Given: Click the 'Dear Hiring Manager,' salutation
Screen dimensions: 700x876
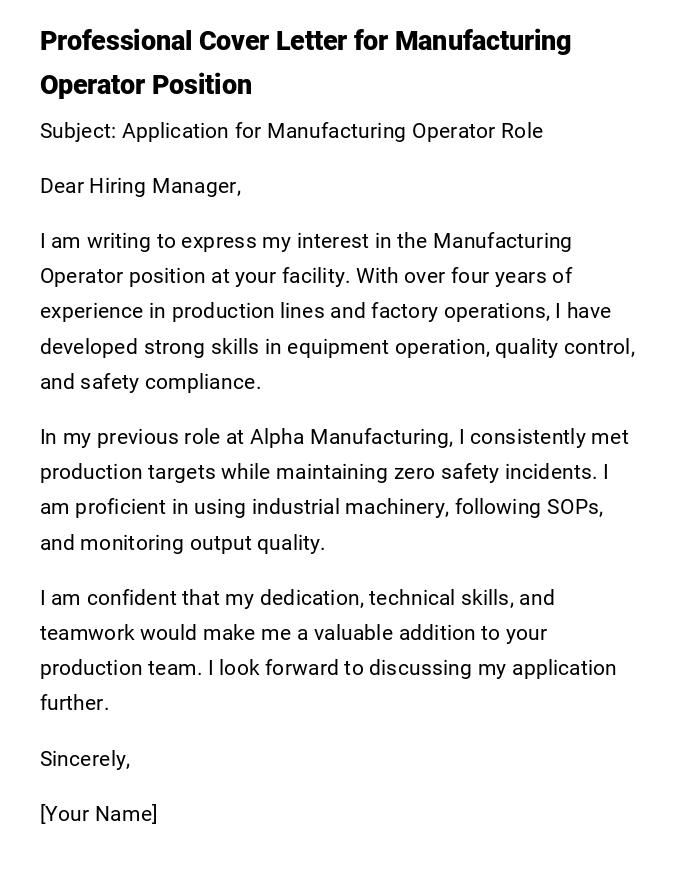Looking at the screenshot, I should click(x=140, y=186).
